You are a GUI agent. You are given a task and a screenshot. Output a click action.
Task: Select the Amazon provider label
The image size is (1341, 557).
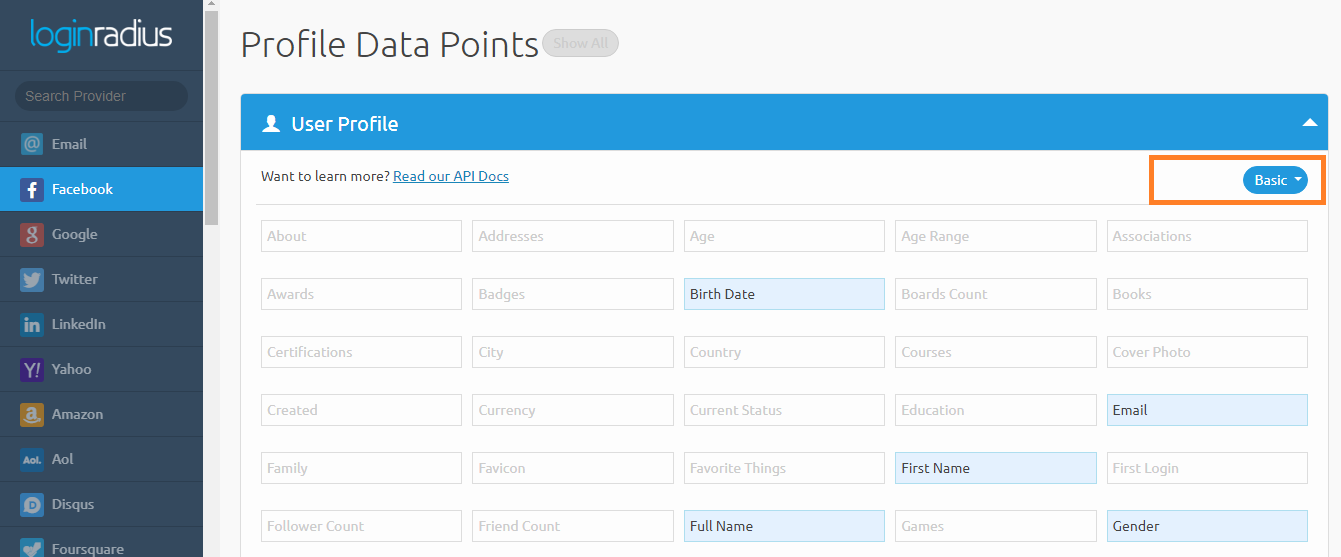77,414
